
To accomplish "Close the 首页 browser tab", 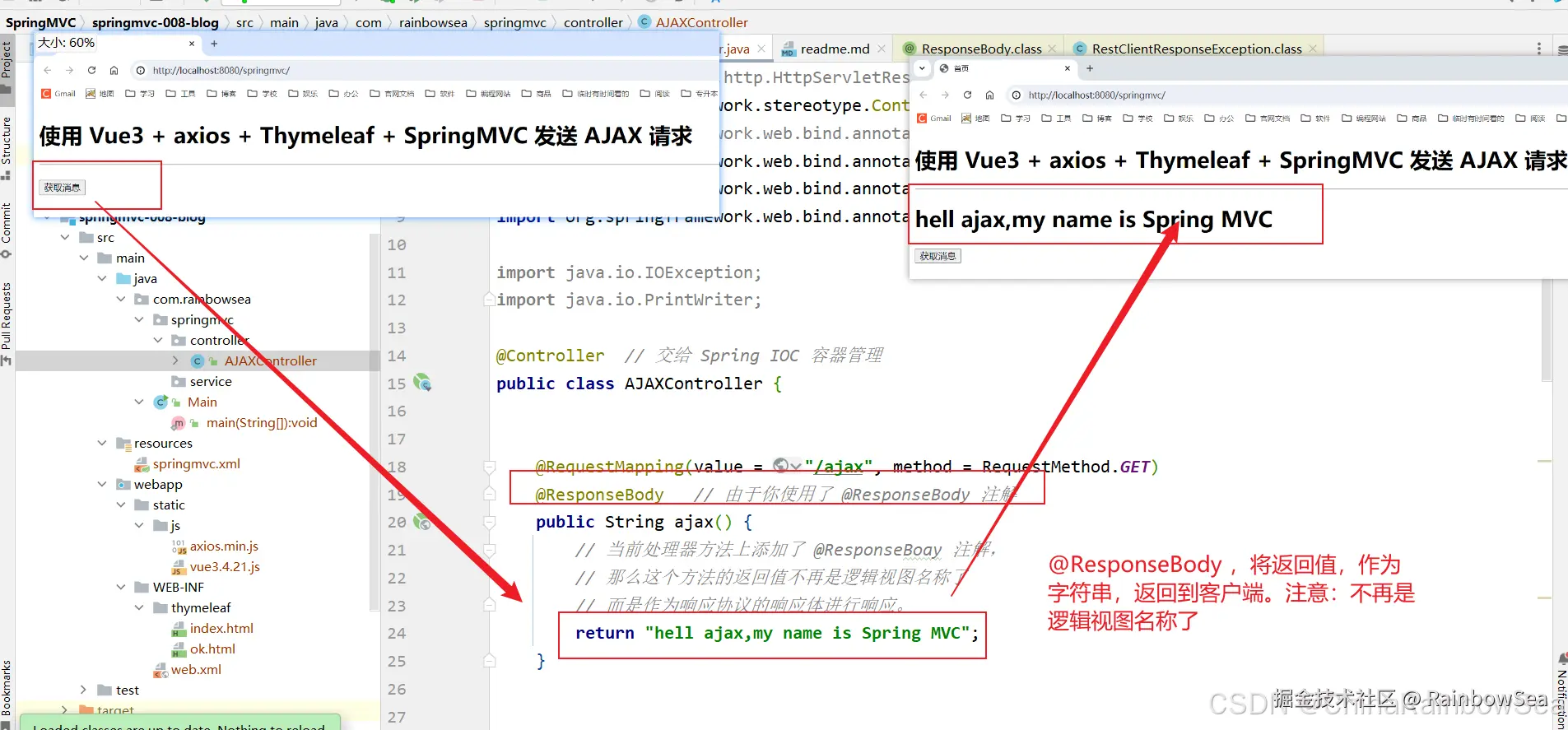I will [x=1068, y=68].
